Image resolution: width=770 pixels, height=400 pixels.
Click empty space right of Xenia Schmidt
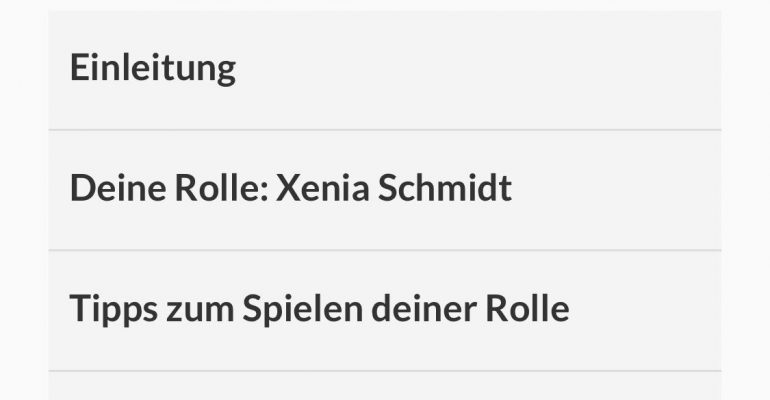(x=616, y=190)
